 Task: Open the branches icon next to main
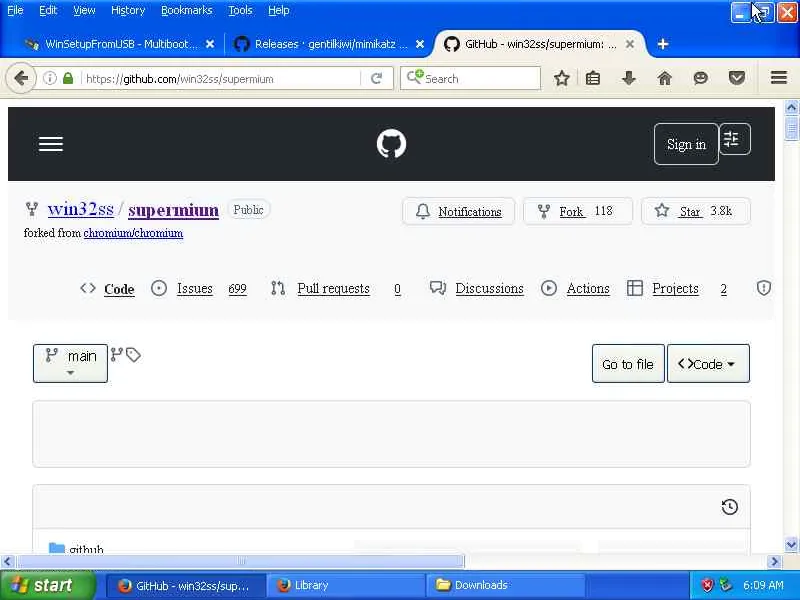tap(117, 354)
